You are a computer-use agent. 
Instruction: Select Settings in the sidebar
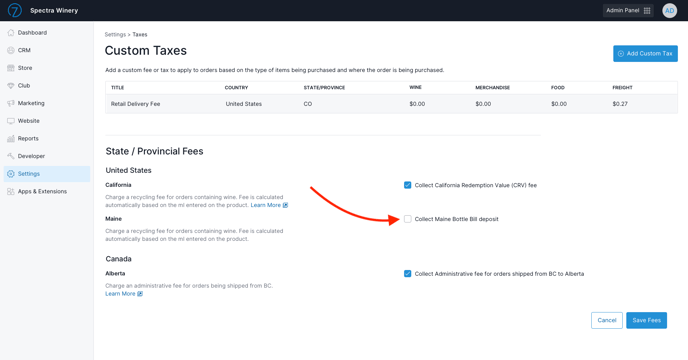pos(47,174)
